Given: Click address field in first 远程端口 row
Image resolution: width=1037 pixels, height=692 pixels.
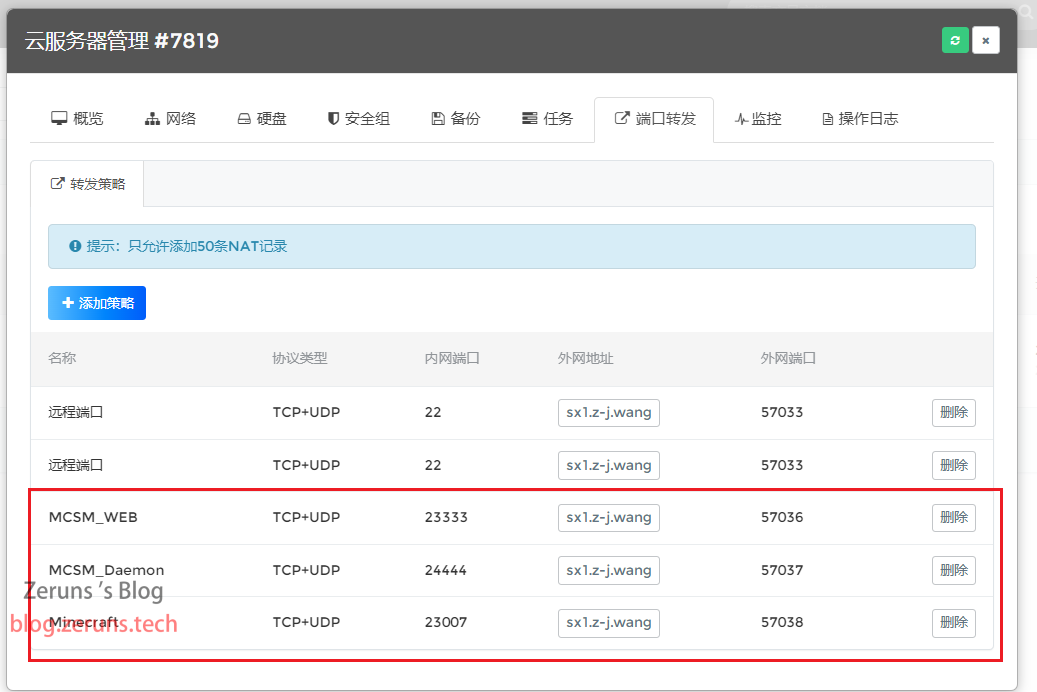Looking at the screenshot, I should (x=608, y=412).
